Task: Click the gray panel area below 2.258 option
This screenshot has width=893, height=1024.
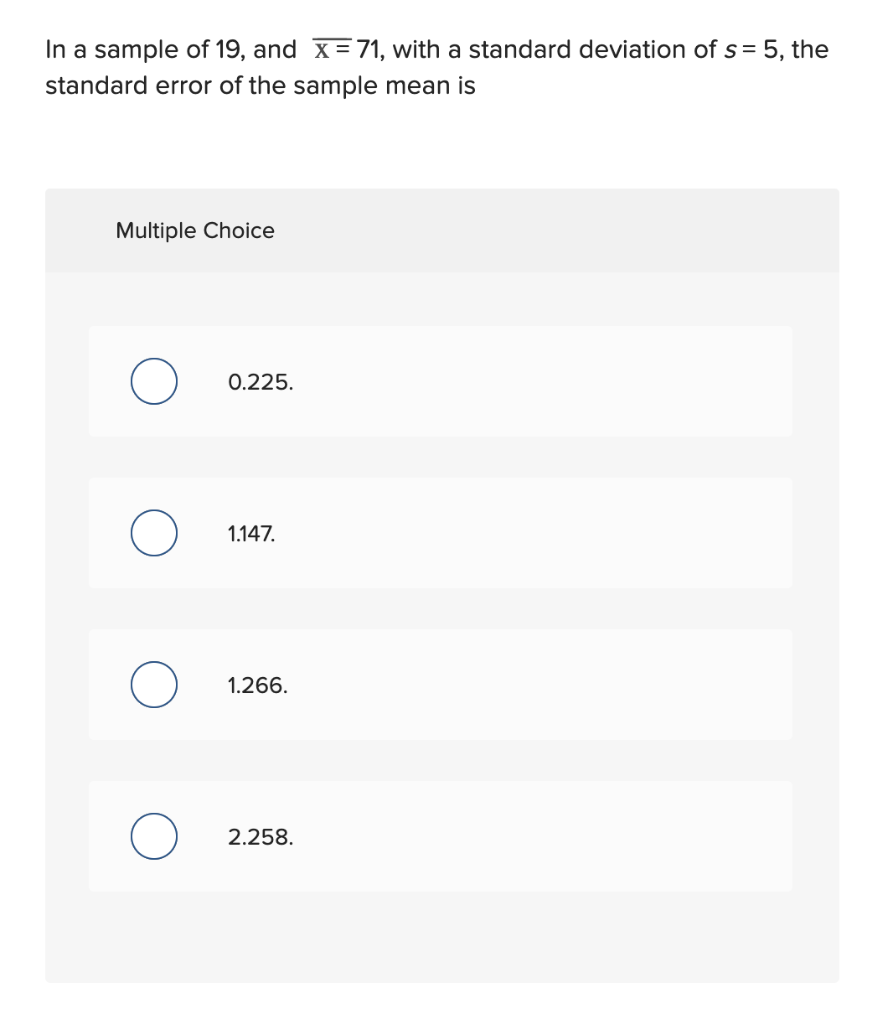Action: [442, 937]
